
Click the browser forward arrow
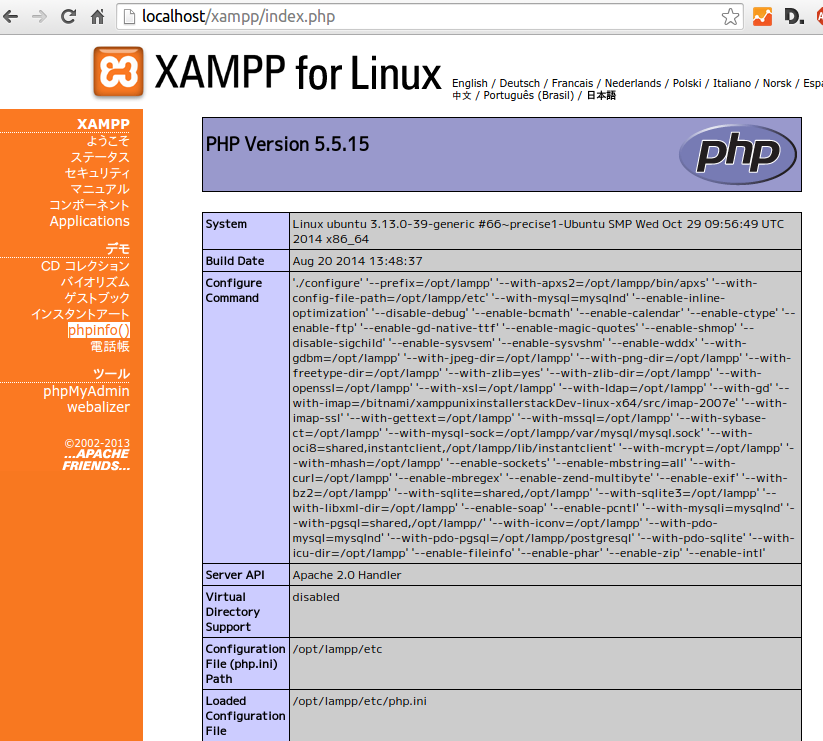(39, 17)
